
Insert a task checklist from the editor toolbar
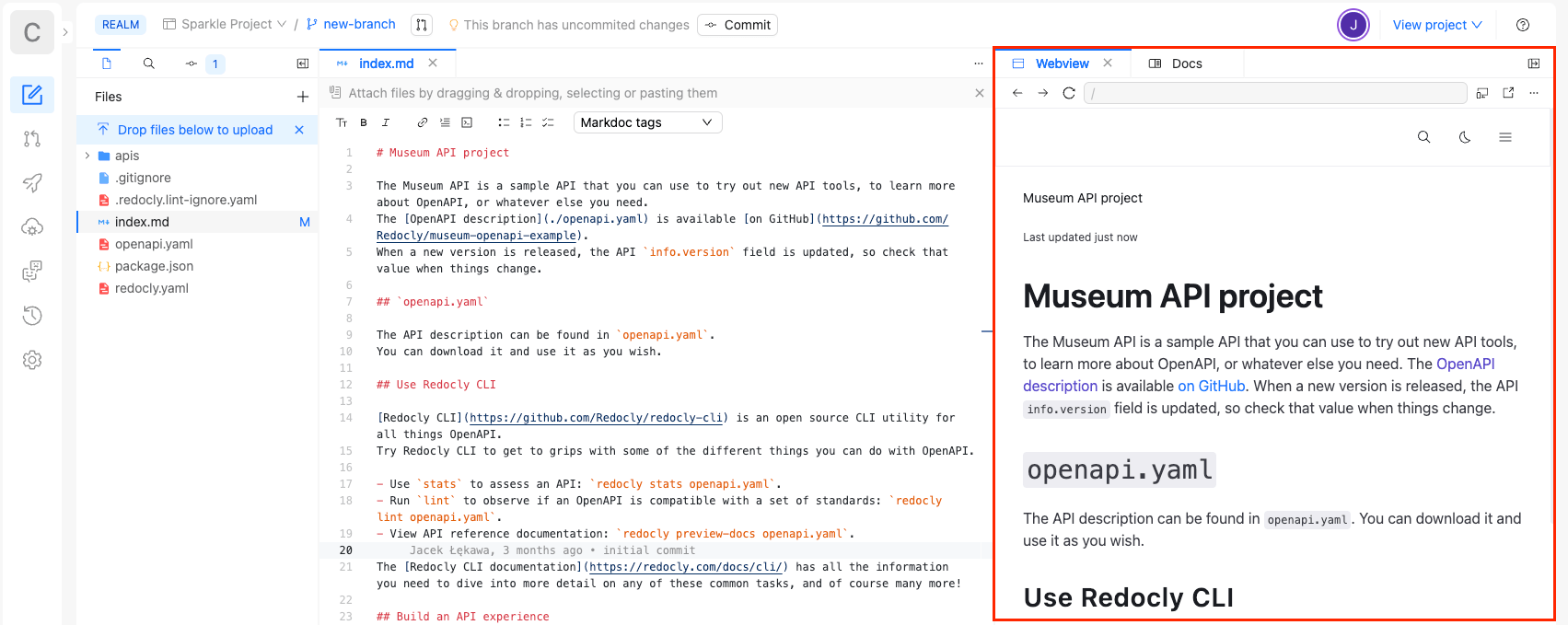[x=548, y=122]
